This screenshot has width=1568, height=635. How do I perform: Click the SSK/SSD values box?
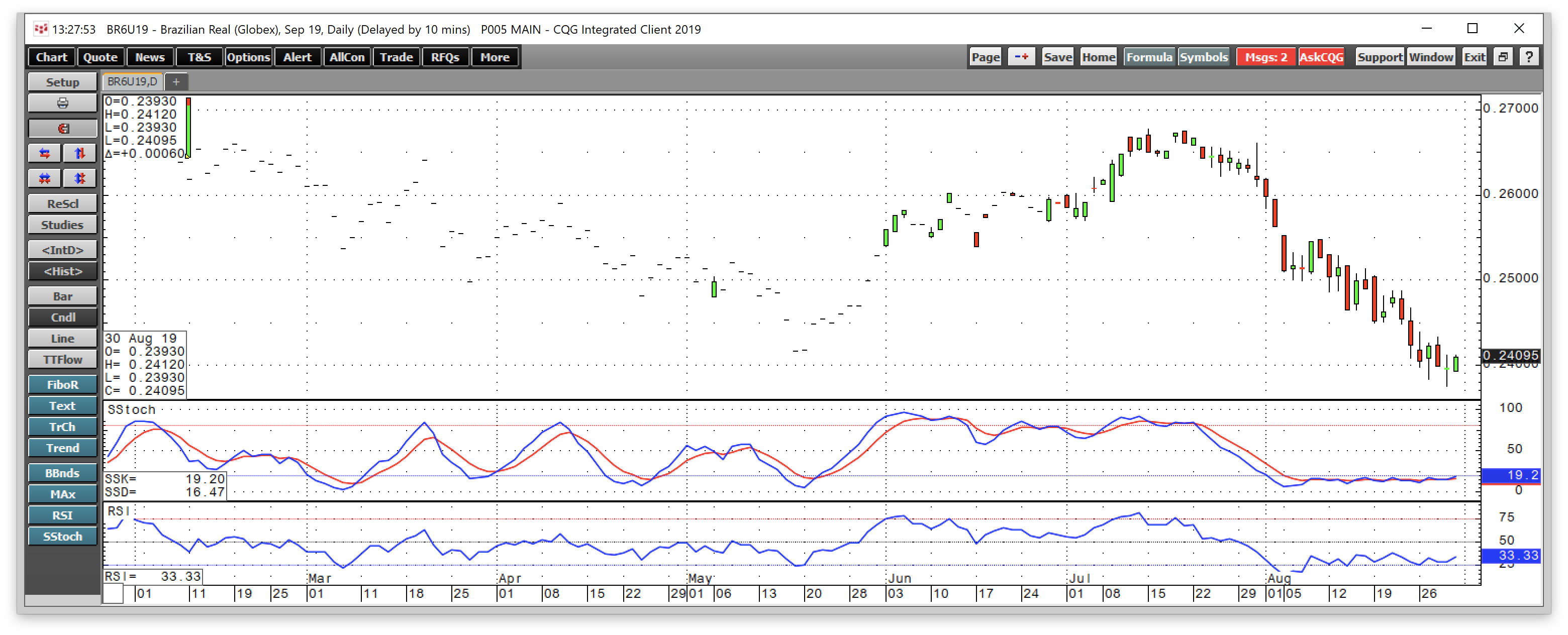(165, 485)
